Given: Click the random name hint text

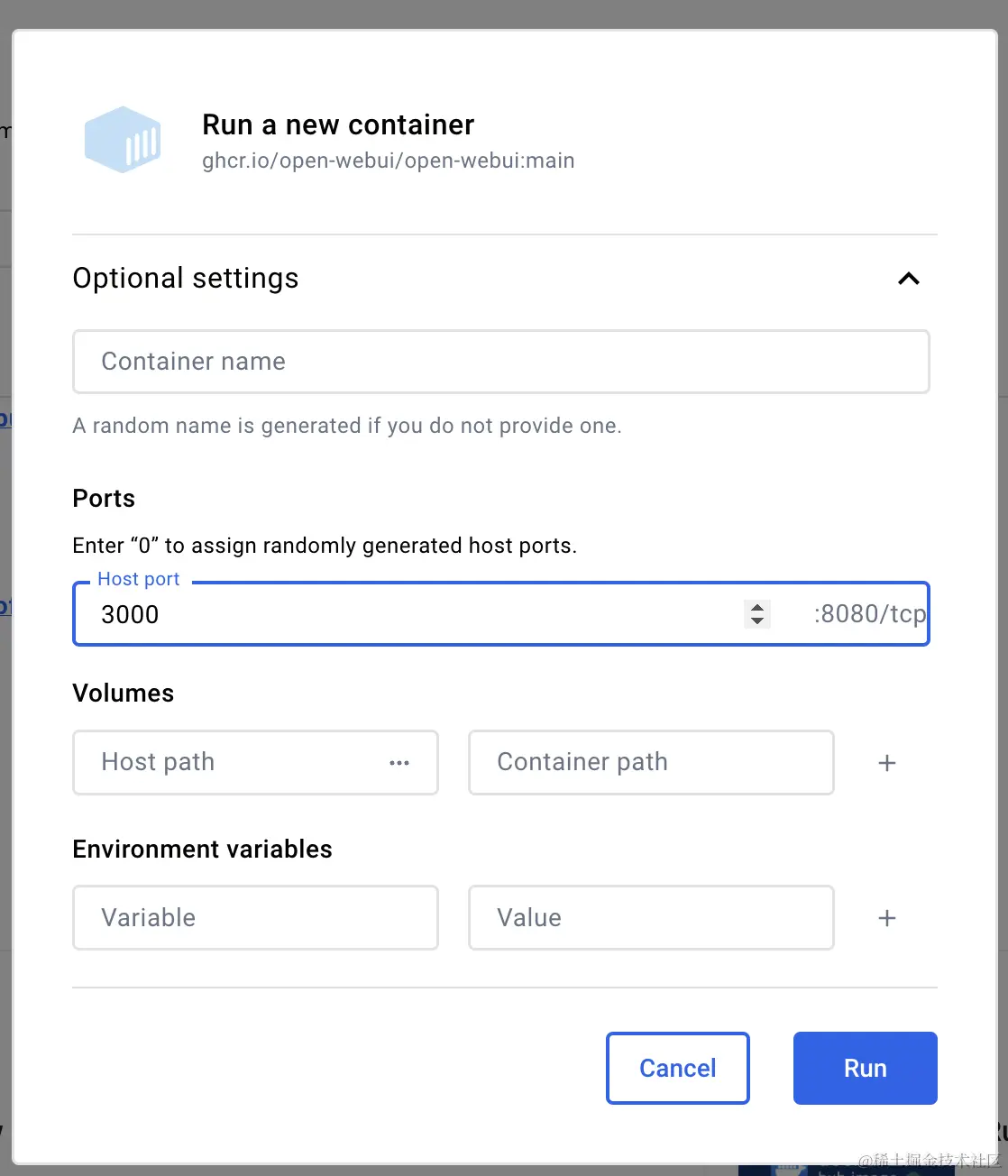Looking at the screenshot, I should click(347, 426).
